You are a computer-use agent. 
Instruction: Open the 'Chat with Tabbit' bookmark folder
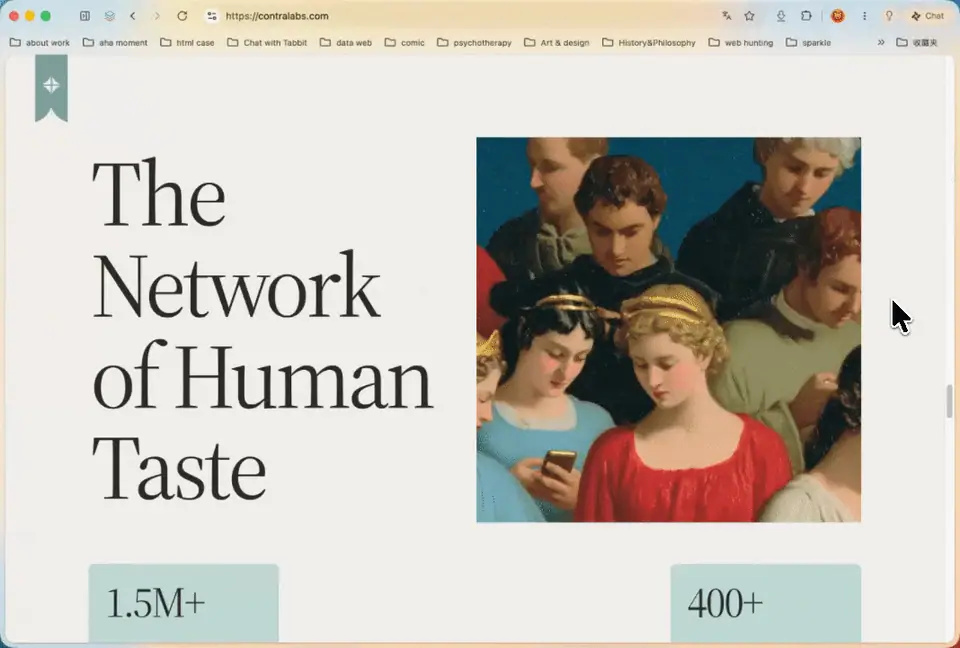(267, 42)
